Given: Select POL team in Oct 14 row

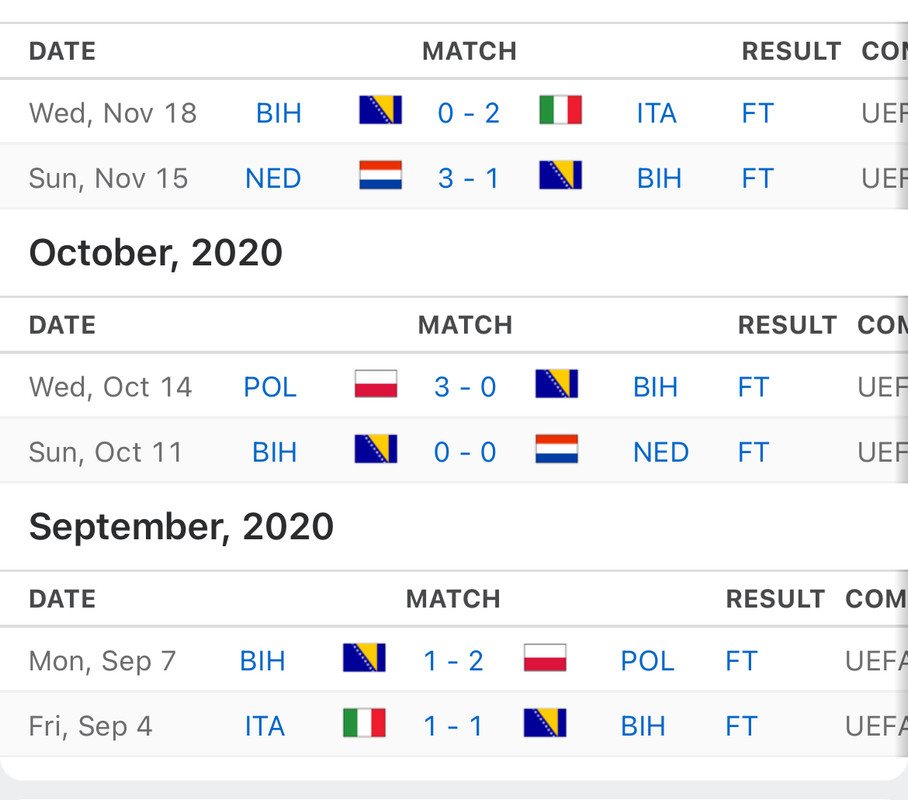Looking at the screenshot, I should pos(270,387).
